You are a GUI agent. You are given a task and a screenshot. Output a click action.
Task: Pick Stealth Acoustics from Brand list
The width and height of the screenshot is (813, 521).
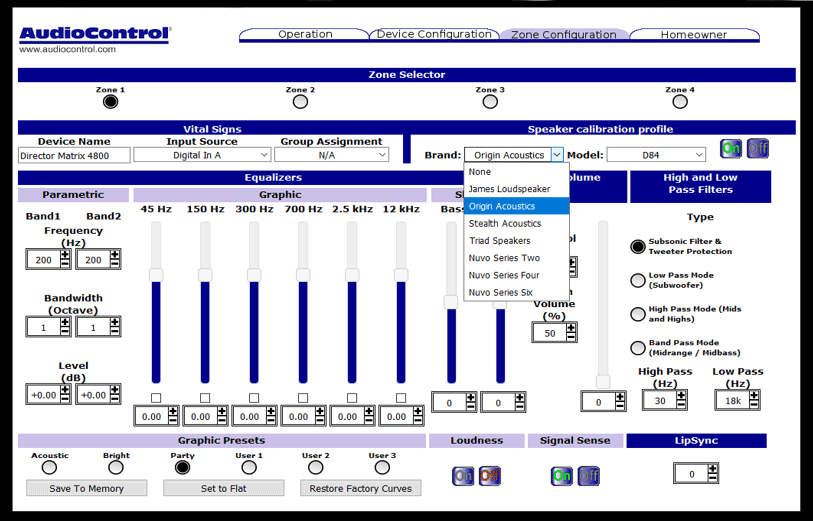(516, 223)
